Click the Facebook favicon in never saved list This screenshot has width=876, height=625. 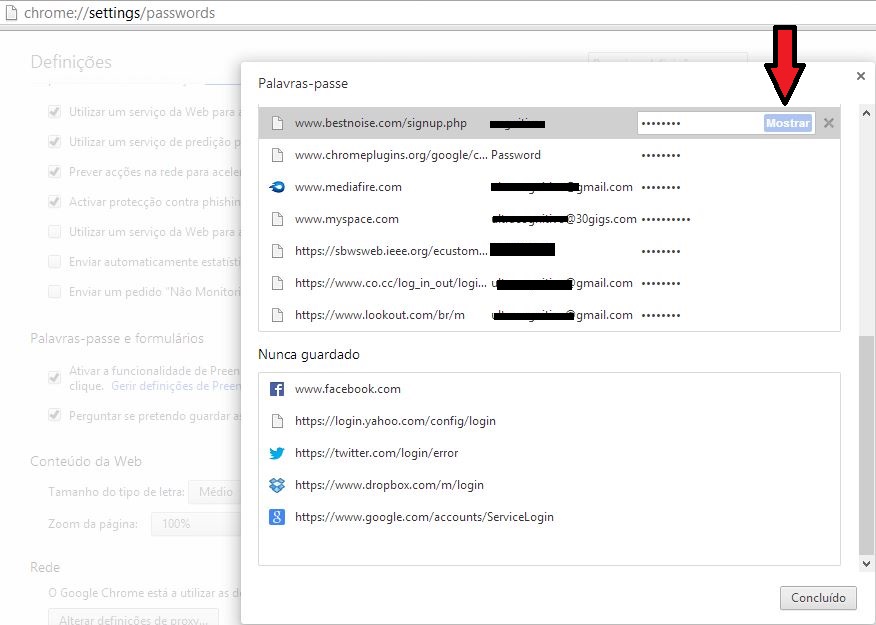[277, 389]
